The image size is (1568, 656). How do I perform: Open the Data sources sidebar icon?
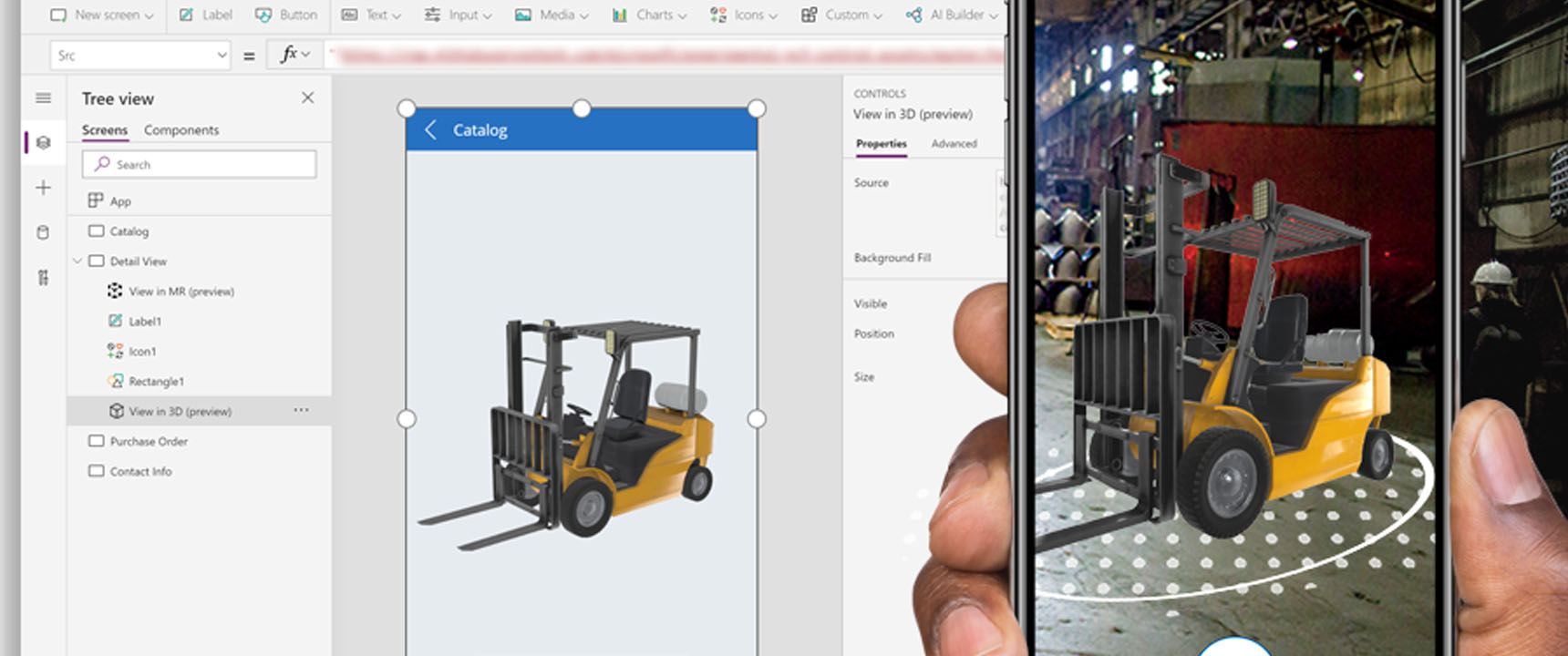pos(43,232)
